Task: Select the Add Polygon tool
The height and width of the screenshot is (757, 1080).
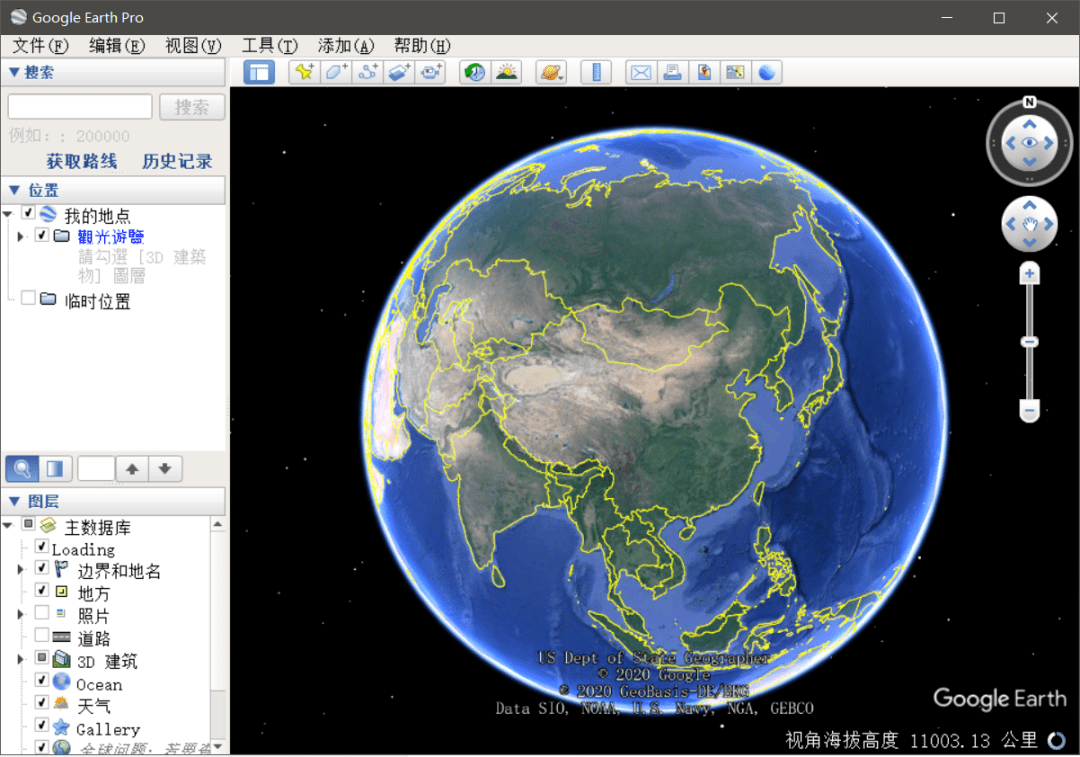Action: [x=336, y=72]
